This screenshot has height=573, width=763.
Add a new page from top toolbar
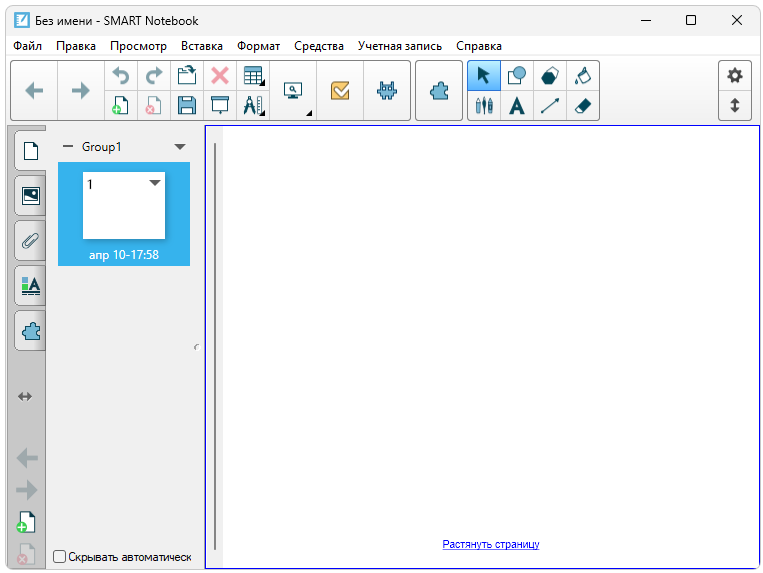coord(121,105)
